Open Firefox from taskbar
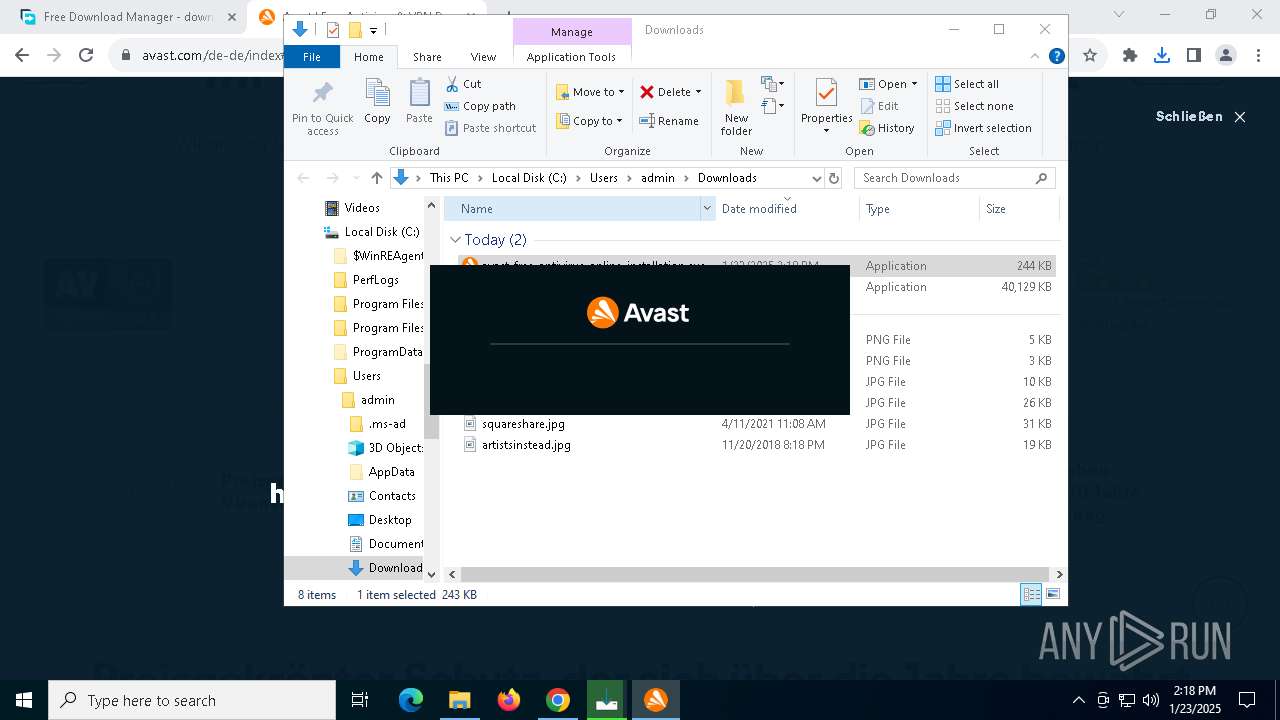This screenshot has height=720, width=1280. [x=509, y=700]
